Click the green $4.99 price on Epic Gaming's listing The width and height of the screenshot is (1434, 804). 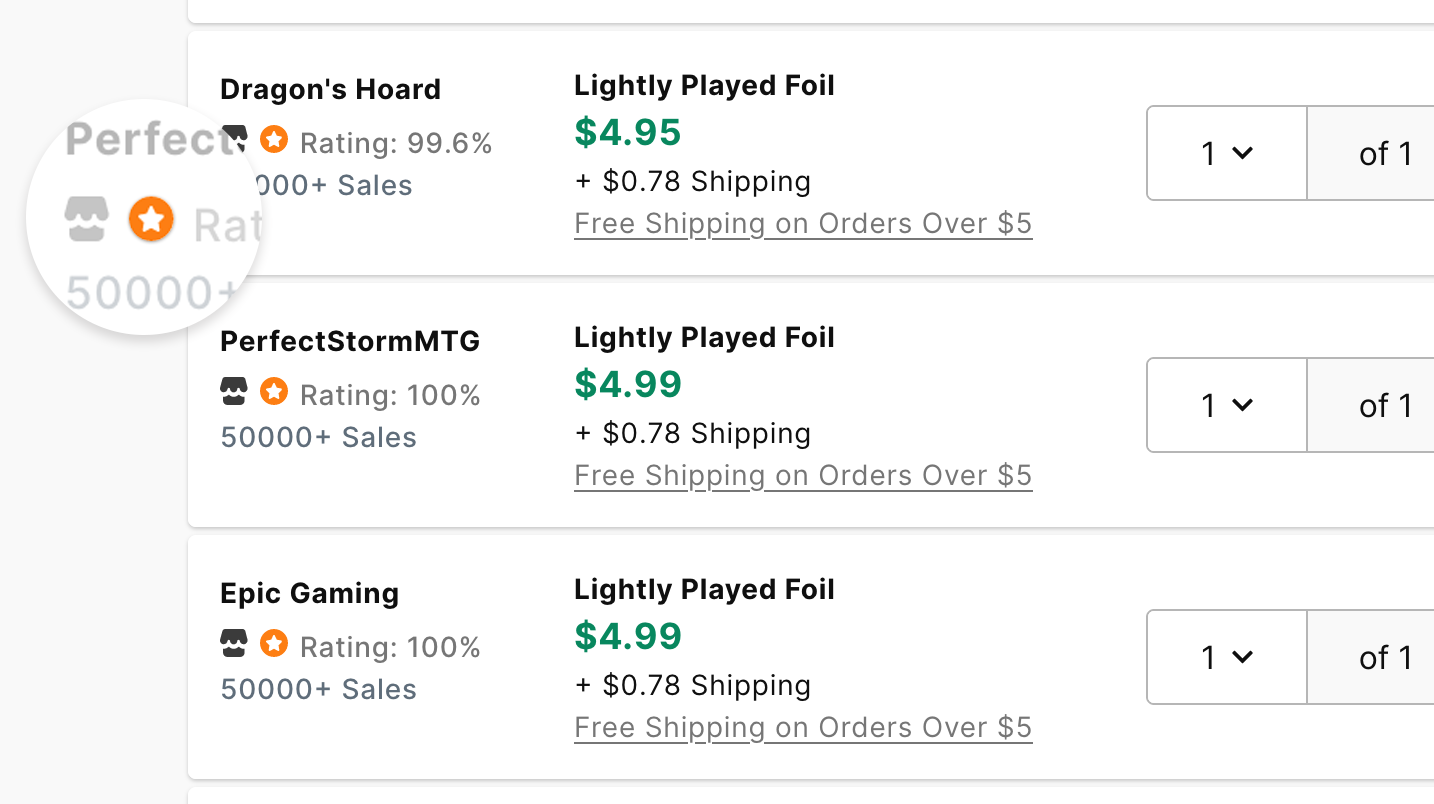(x=628, y=636)
